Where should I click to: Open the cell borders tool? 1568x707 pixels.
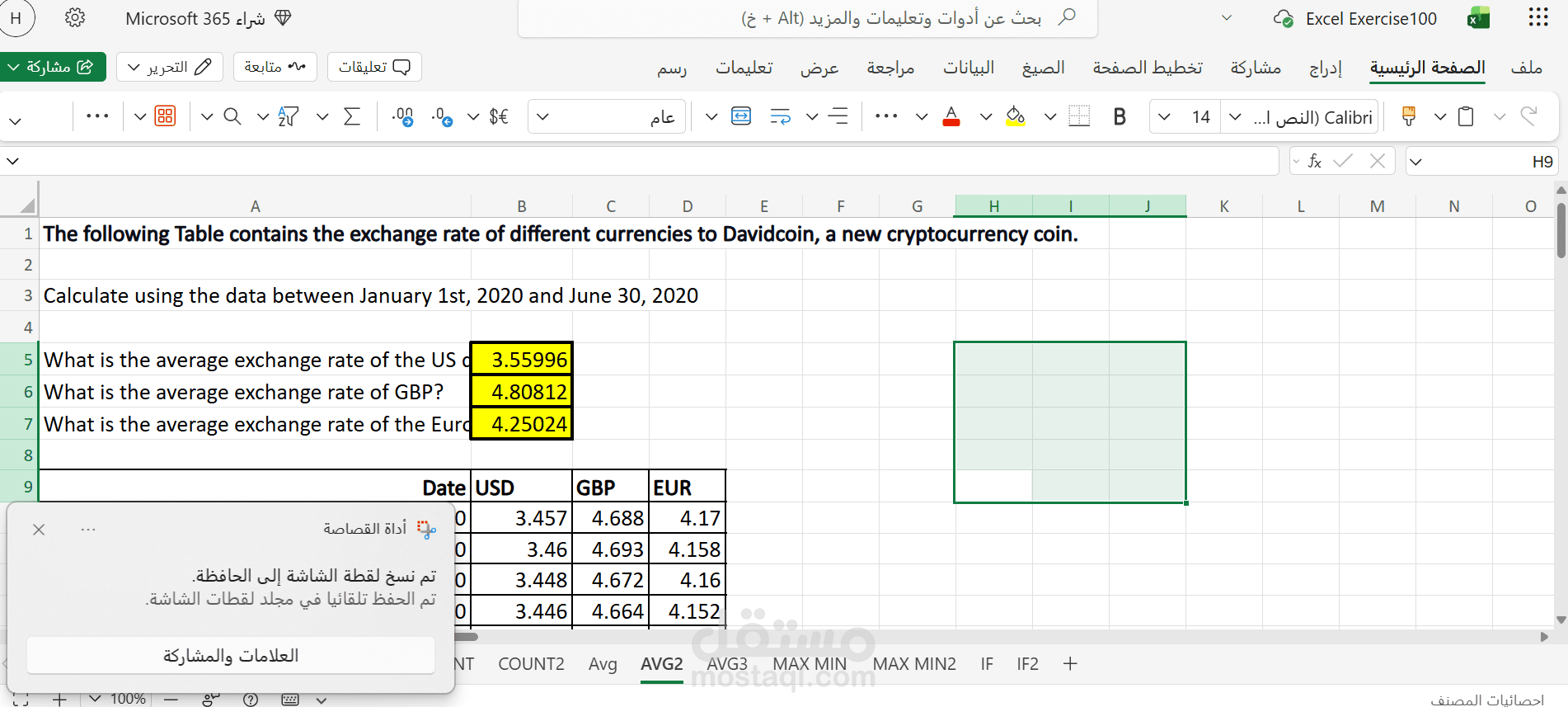[x=1079, y=116]
